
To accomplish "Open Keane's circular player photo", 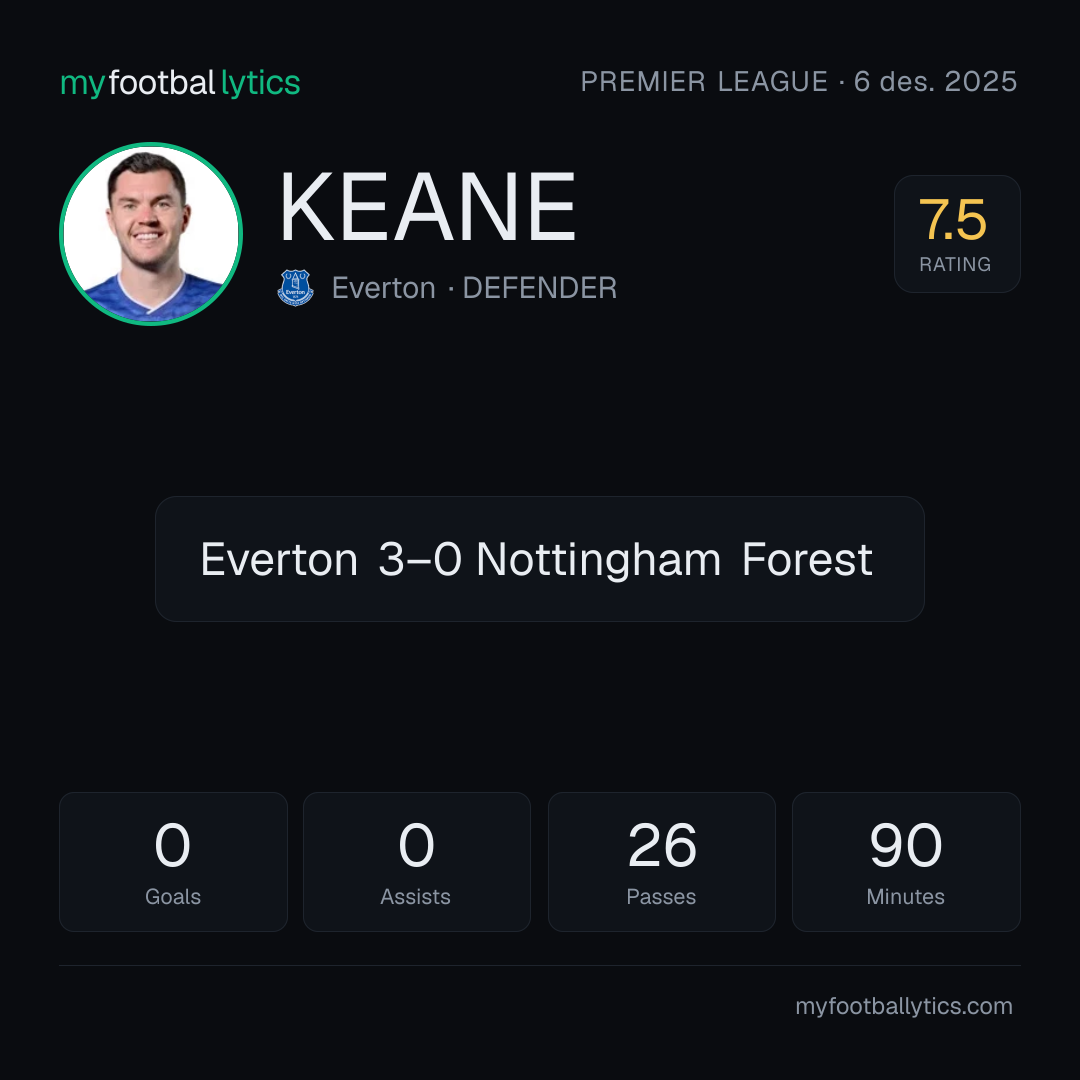I will coord(151,234).
